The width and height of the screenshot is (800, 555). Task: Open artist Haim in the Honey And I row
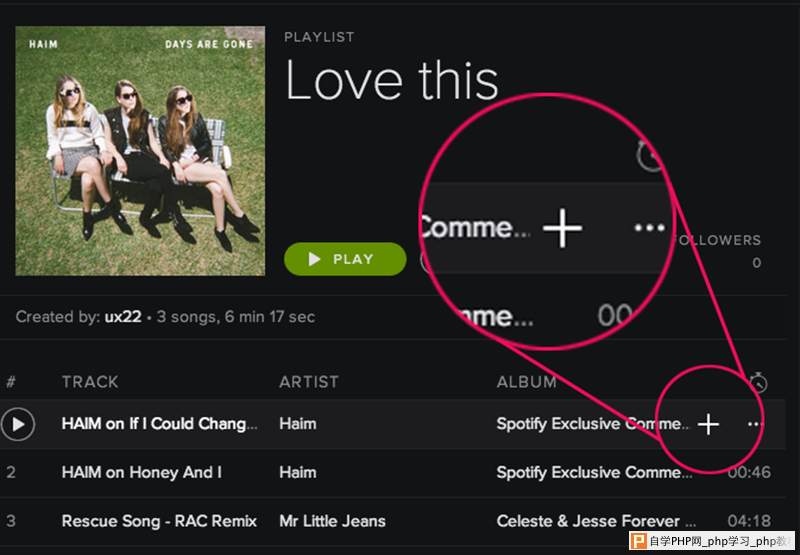pos(297,472)
